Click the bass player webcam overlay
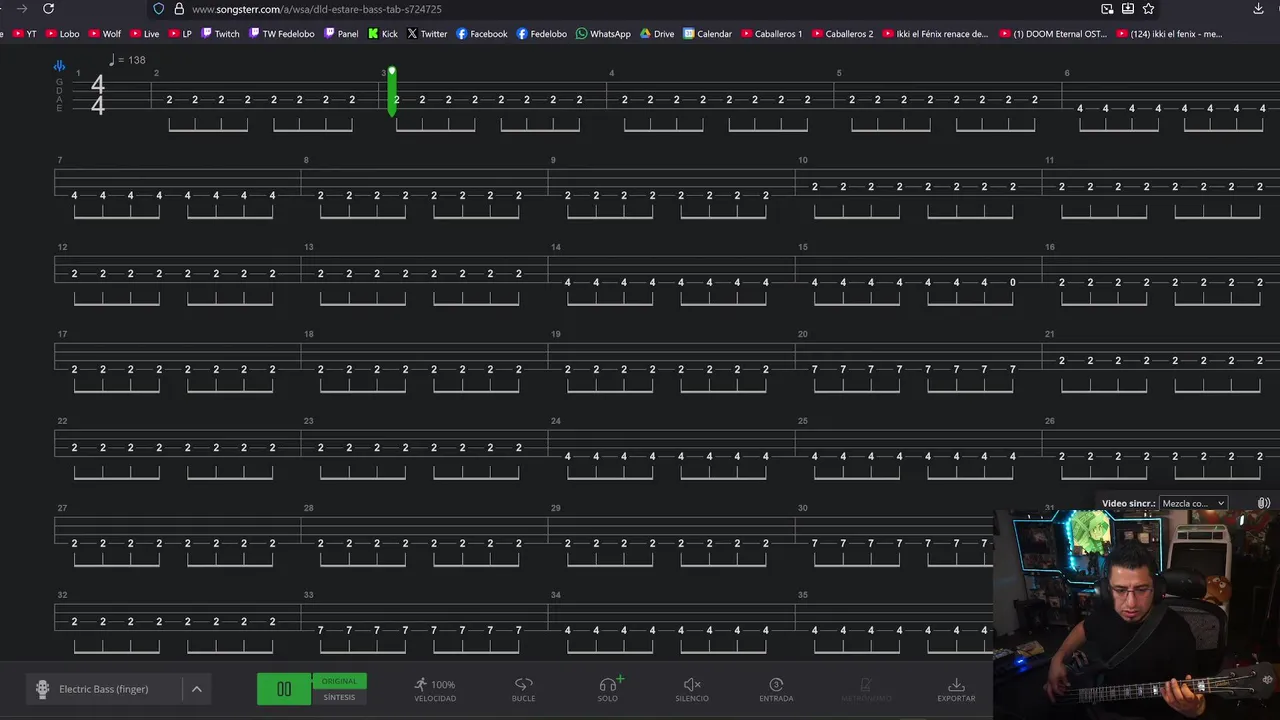The height and width of the screenshot is (720, 1280). (x=1137, y=613)
